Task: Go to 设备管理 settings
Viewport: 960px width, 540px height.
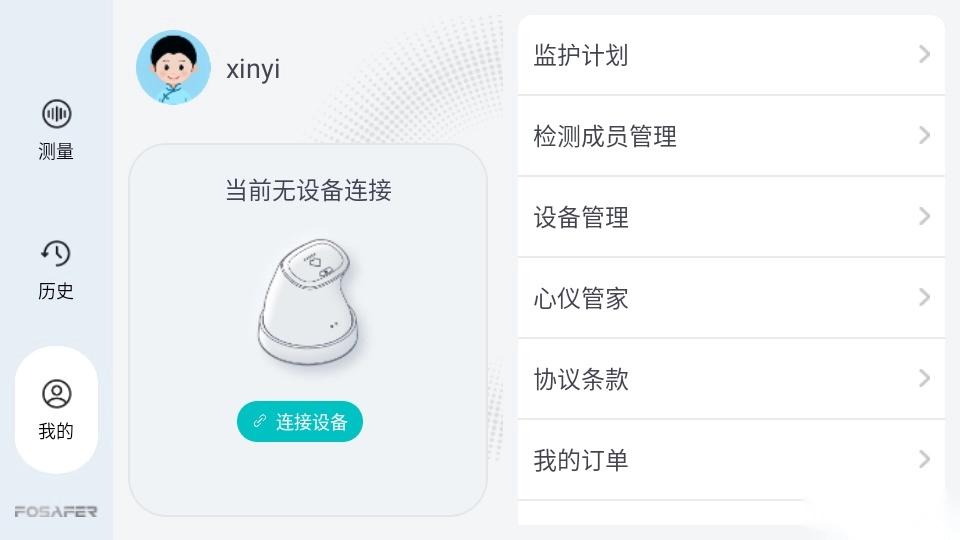Action: [581, 217]
